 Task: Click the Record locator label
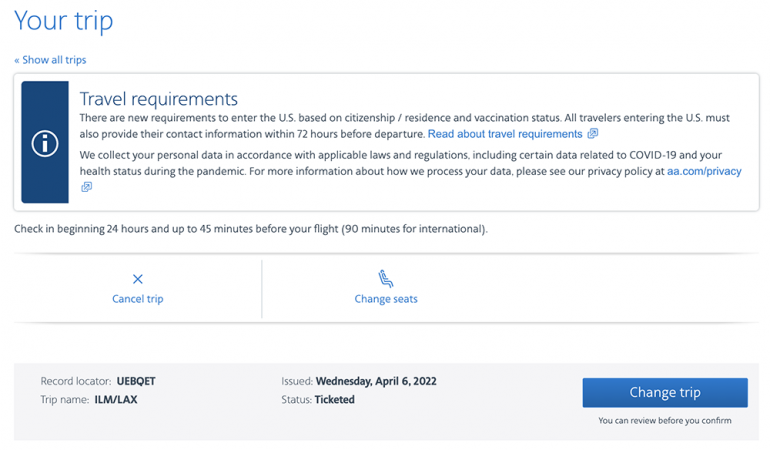(76, 381)
